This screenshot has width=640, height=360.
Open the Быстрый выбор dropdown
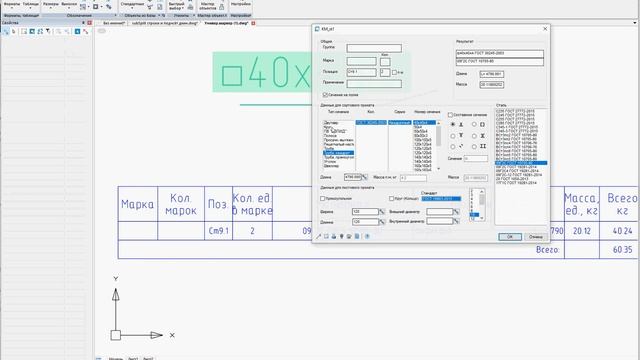point(176,6)
